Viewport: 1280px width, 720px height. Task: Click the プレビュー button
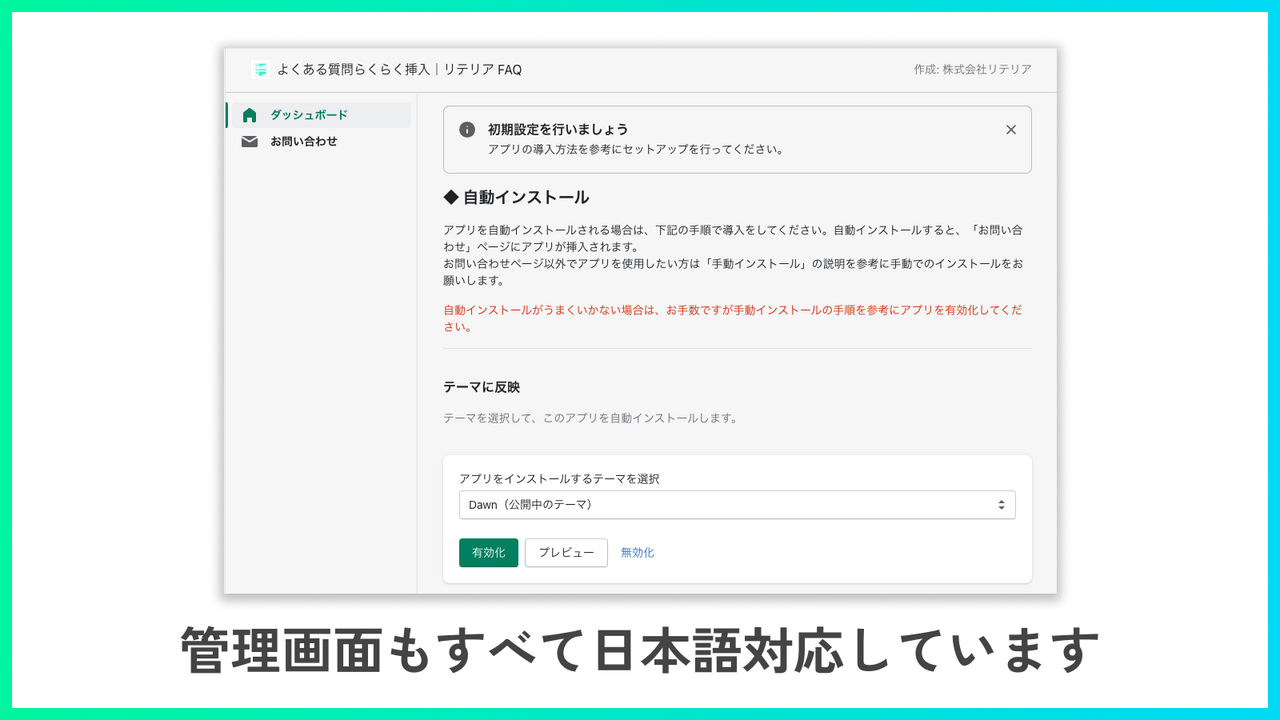pyautogui.click(x=566, y=552)
